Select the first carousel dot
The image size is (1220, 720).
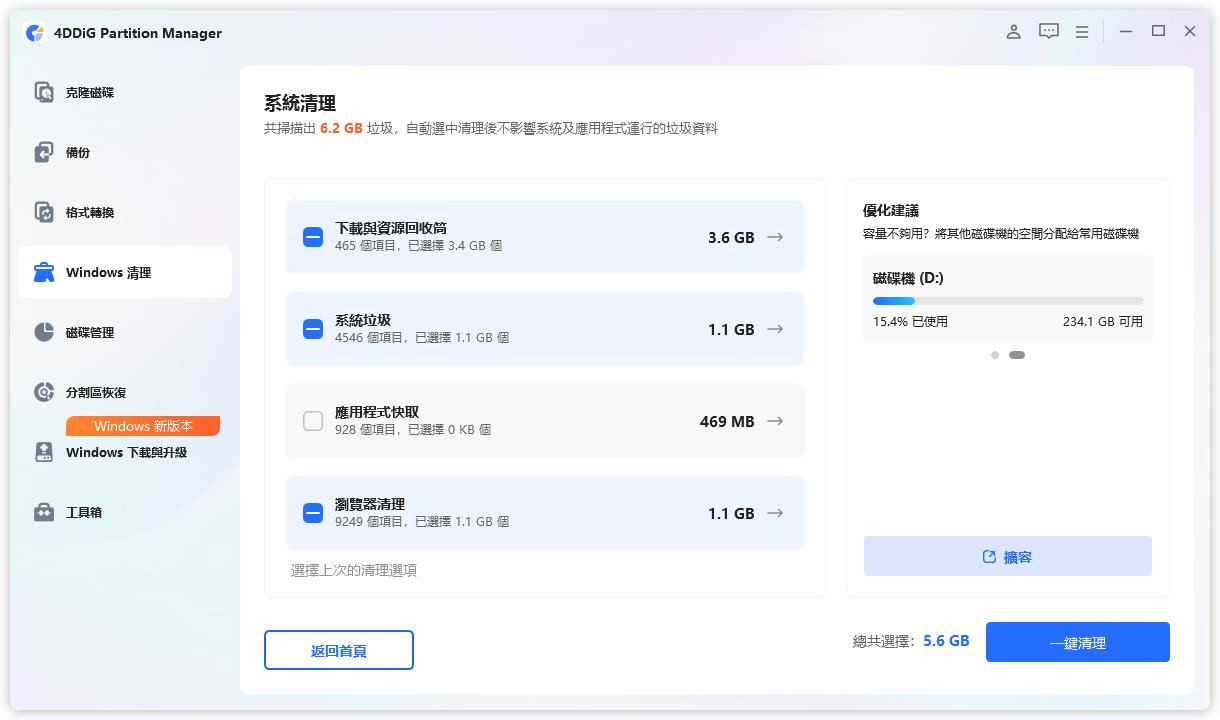pyautogui.click(x=995, y=355)
